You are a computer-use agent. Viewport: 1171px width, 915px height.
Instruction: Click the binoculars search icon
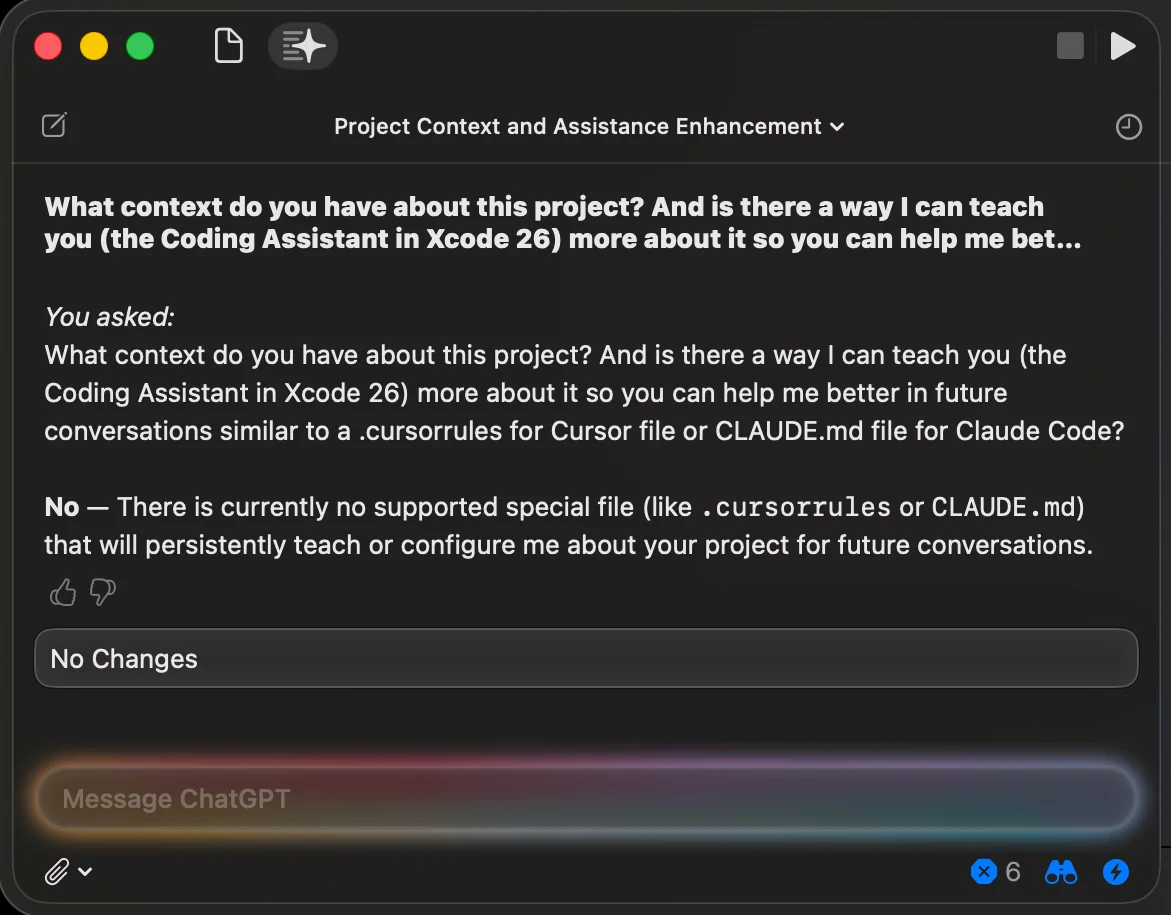[1060, 871]
